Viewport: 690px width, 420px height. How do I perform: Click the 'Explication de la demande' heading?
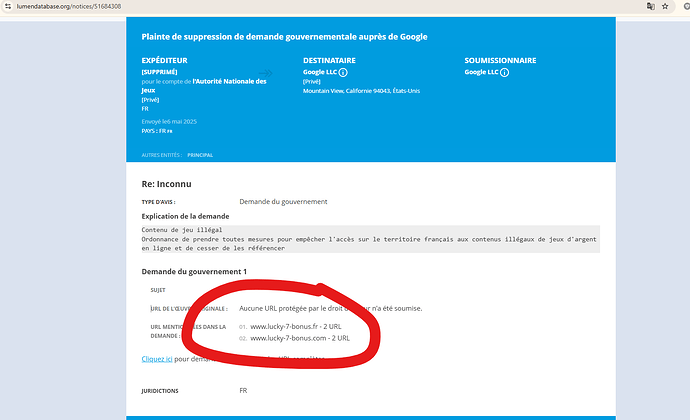coord(185,216)
